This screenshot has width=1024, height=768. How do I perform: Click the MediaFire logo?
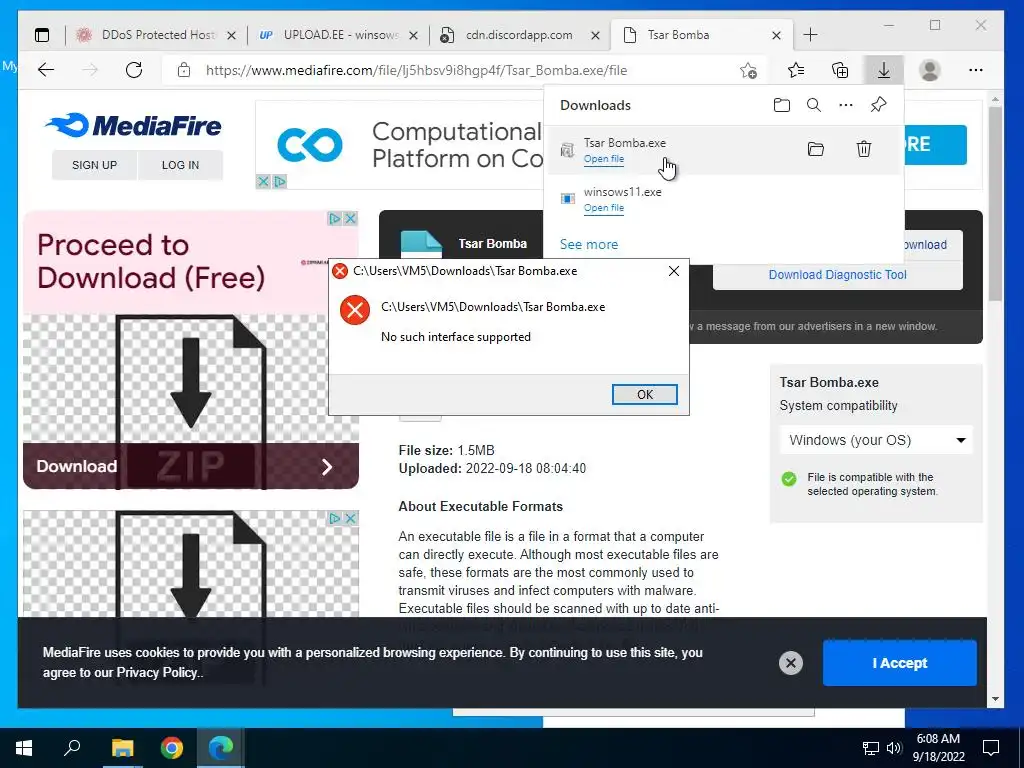pos(134,125)
